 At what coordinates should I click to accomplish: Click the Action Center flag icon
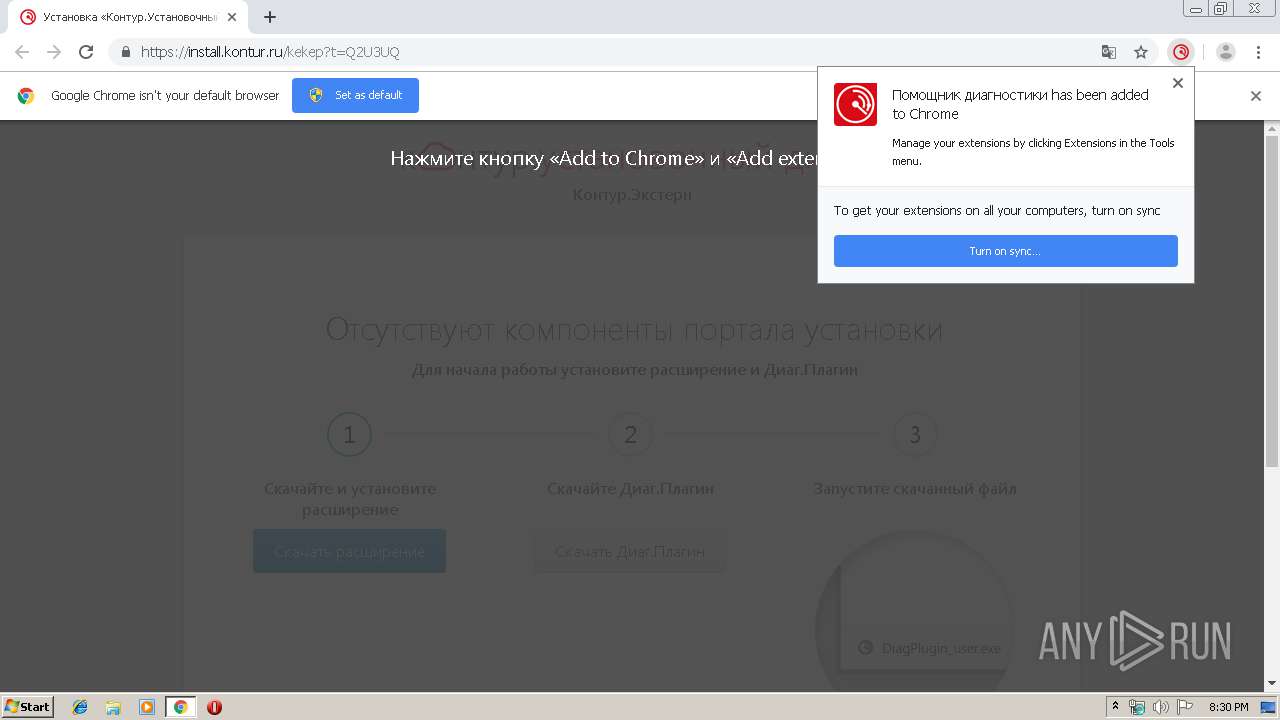(x=1182, y=707)
